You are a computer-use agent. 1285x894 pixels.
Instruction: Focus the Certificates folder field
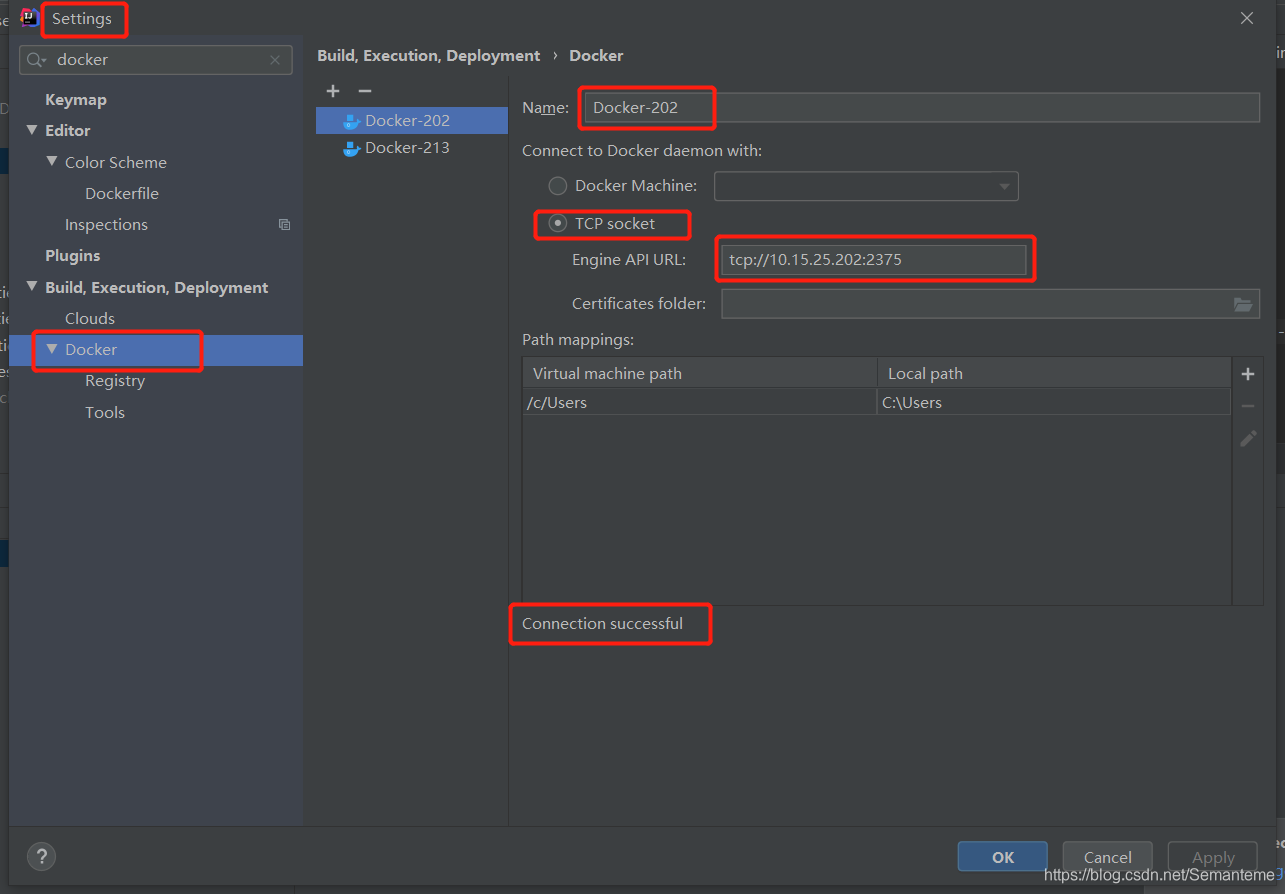point(990,304)
